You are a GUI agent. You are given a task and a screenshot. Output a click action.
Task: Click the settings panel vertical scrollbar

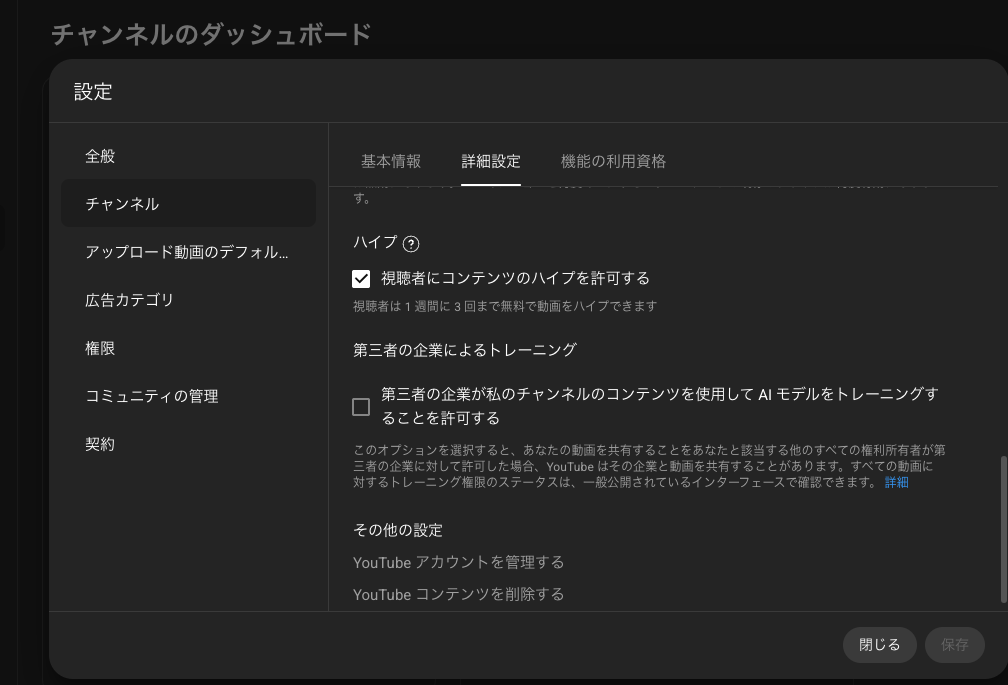pyautogui.click(x=1003, y=530)
